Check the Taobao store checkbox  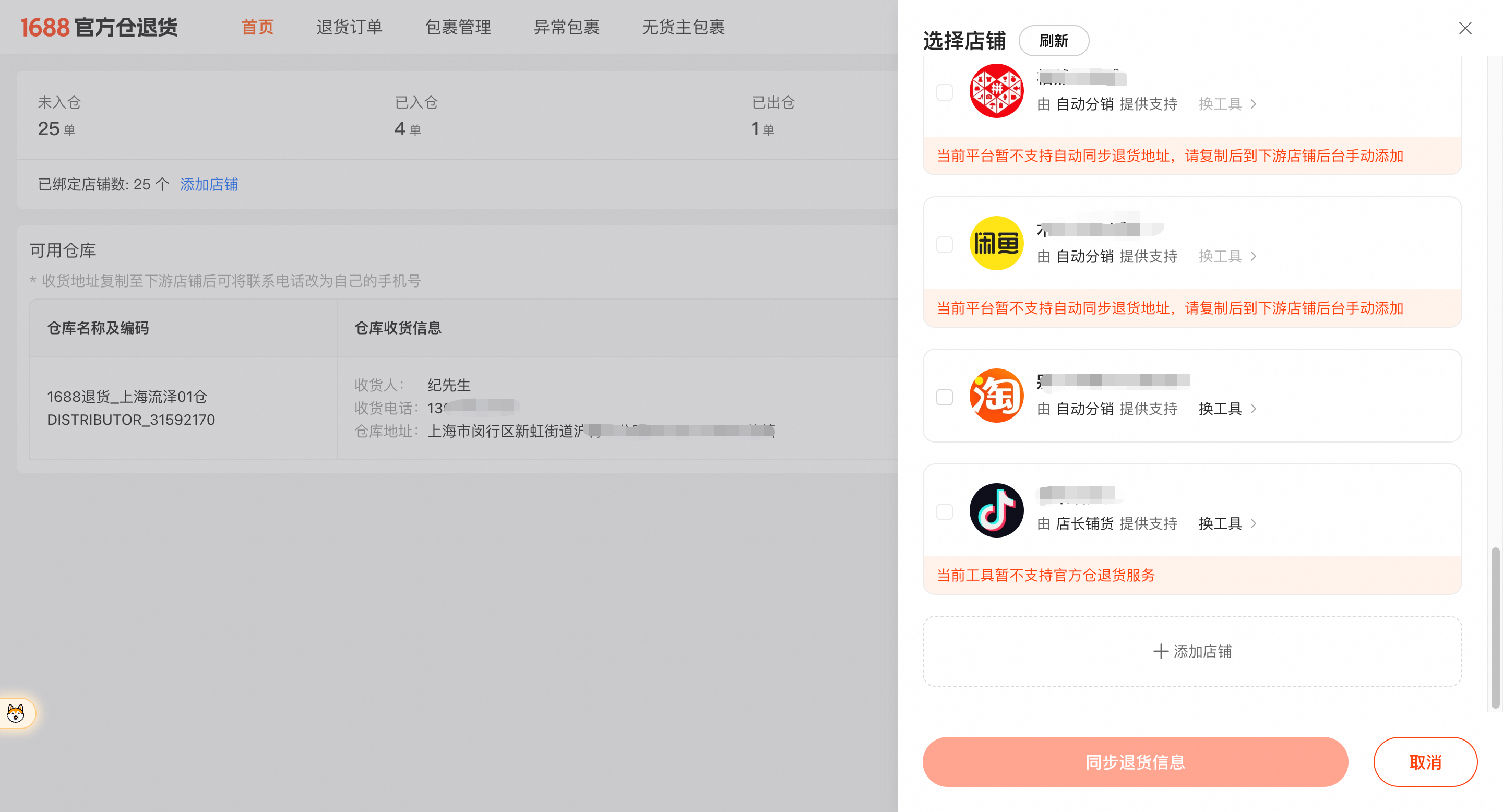pos(944,397)
